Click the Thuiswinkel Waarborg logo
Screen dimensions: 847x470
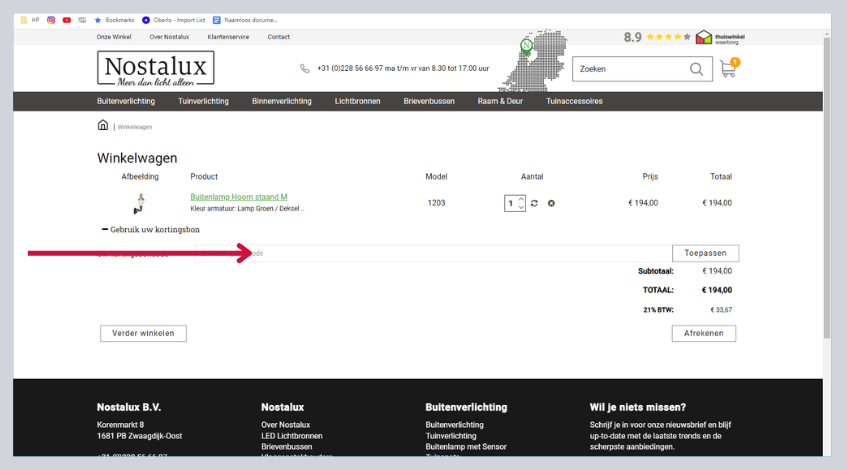tap(720, 37)
